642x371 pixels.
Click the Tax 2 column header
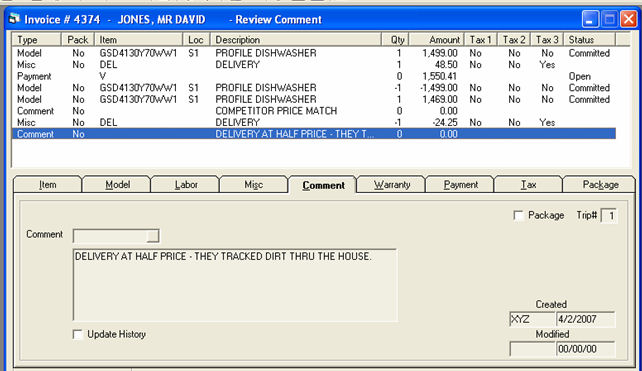point(514,40)
